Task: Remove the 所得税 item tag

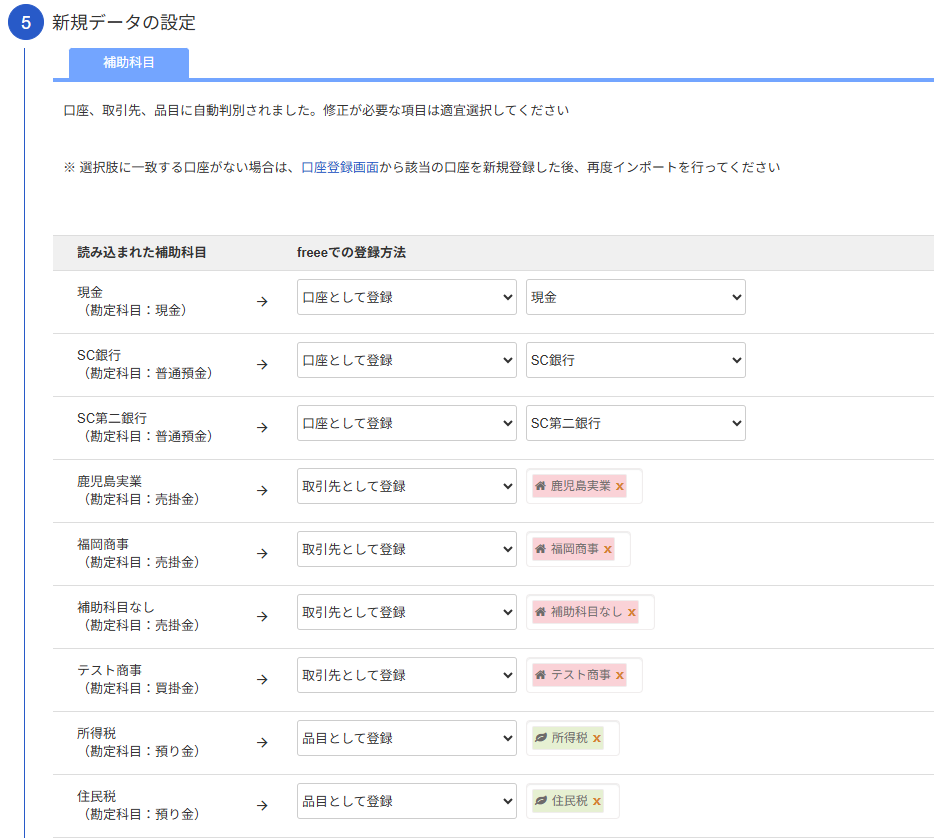Action: (597, 738)
